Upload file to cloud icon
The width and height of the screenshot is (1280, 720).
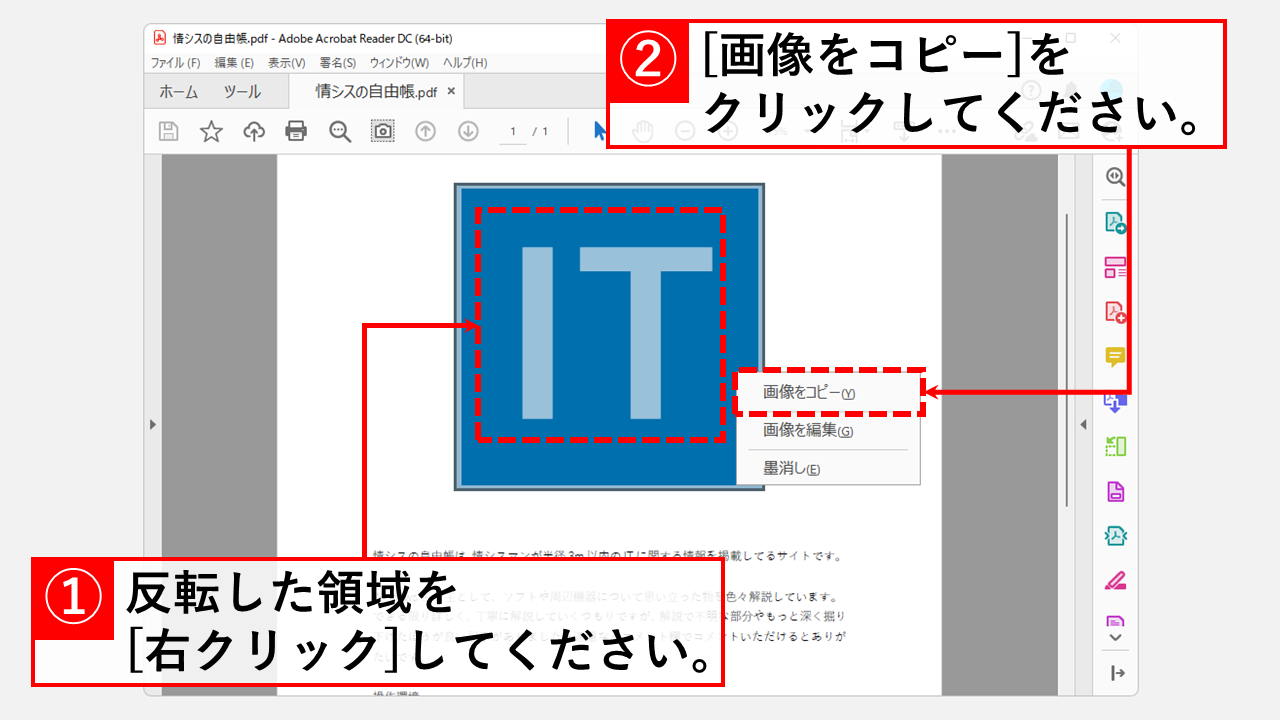254,131
